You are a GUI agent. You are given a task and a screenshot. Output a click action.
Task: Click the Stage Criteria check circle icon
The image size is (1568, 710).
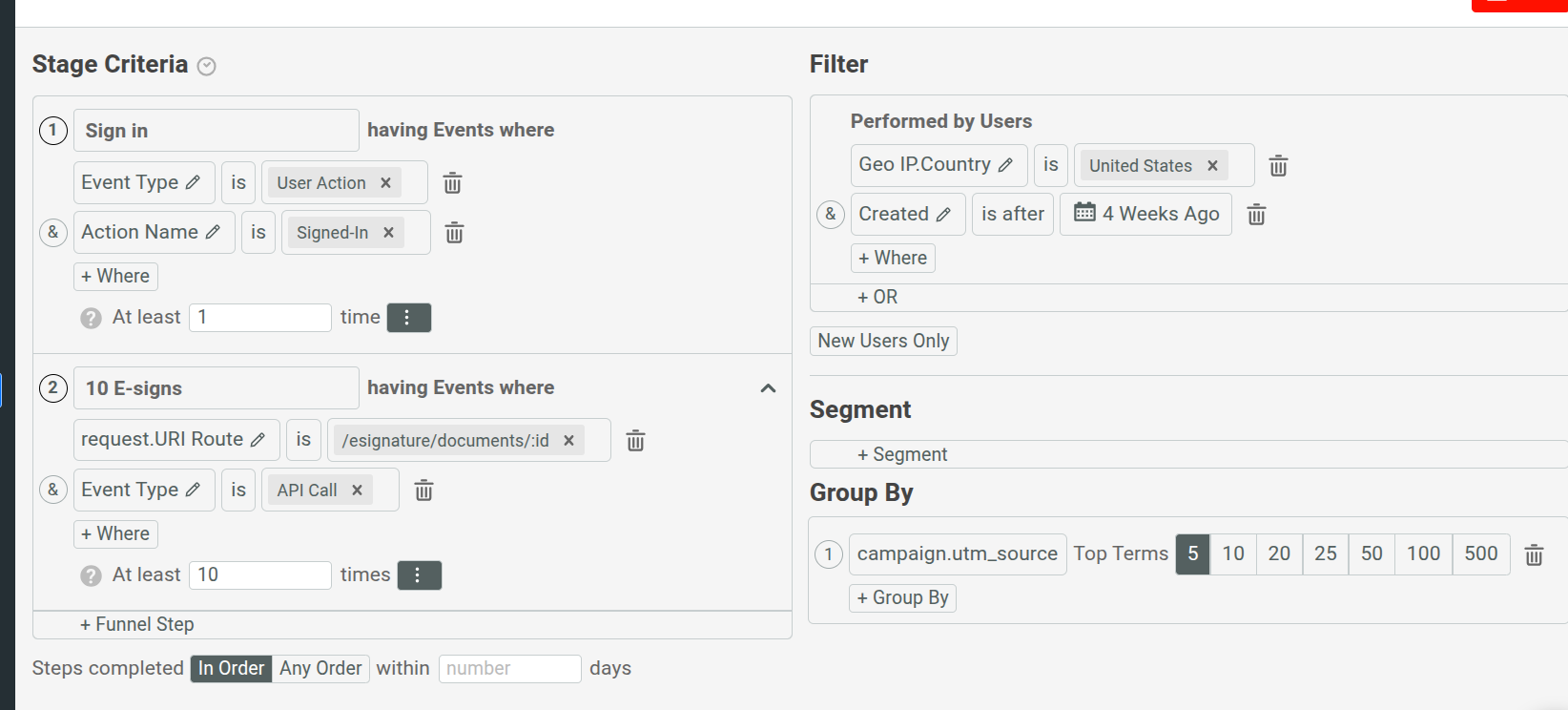point(206,66)
